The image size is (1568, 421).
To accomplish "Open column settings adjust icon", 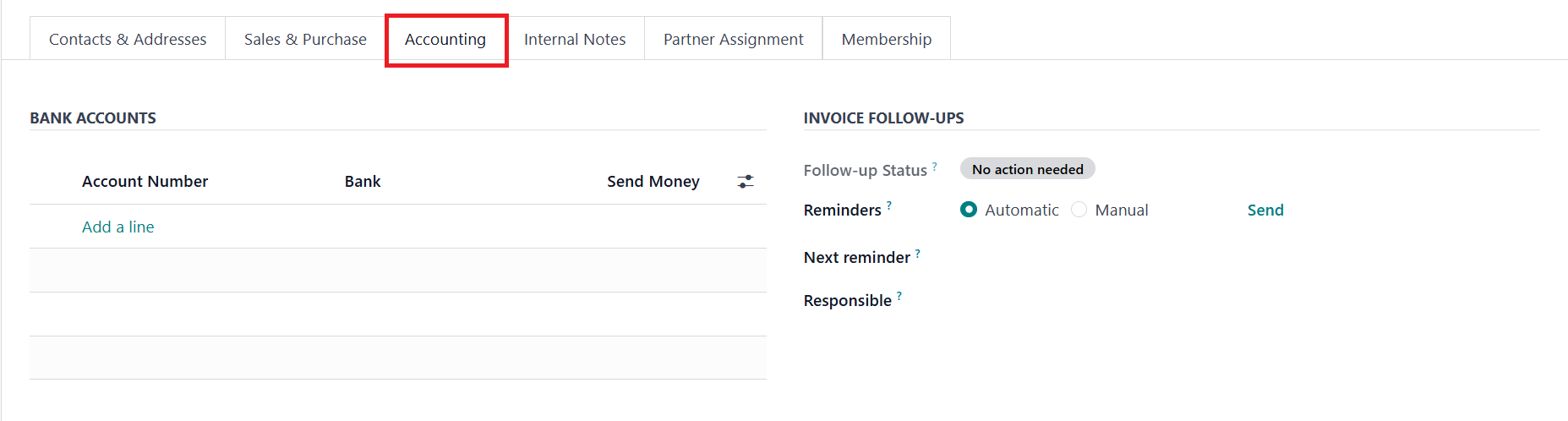I will [745, 182].
